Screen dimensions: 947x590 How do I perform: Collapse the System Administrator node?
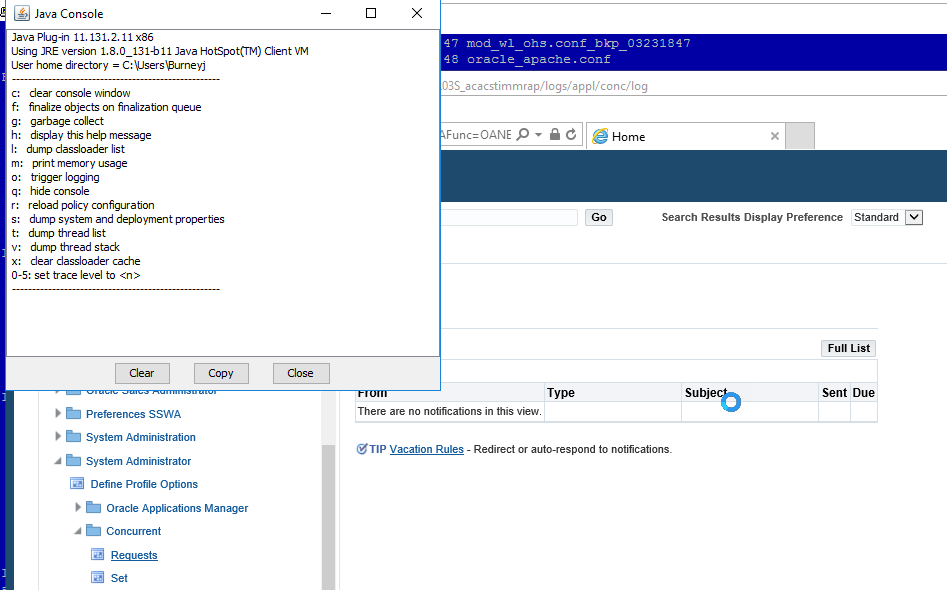[x=58, y=461]
